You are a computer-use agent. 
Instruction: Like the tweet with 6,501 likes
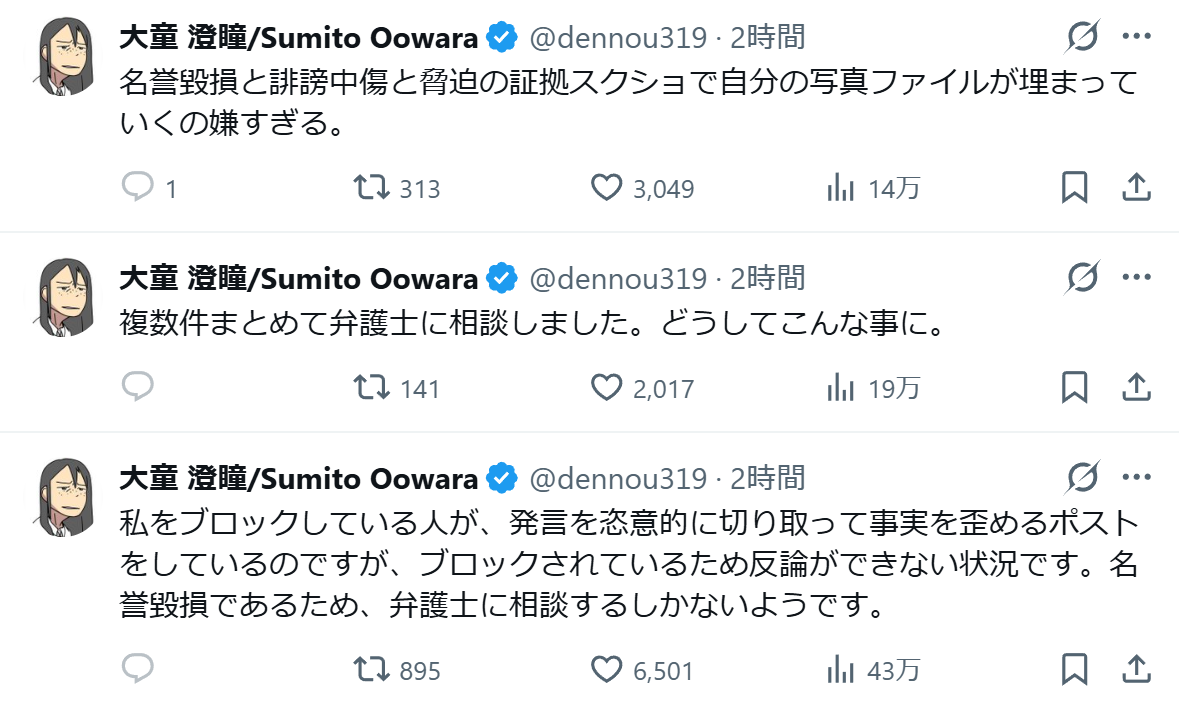pos(606,669)
